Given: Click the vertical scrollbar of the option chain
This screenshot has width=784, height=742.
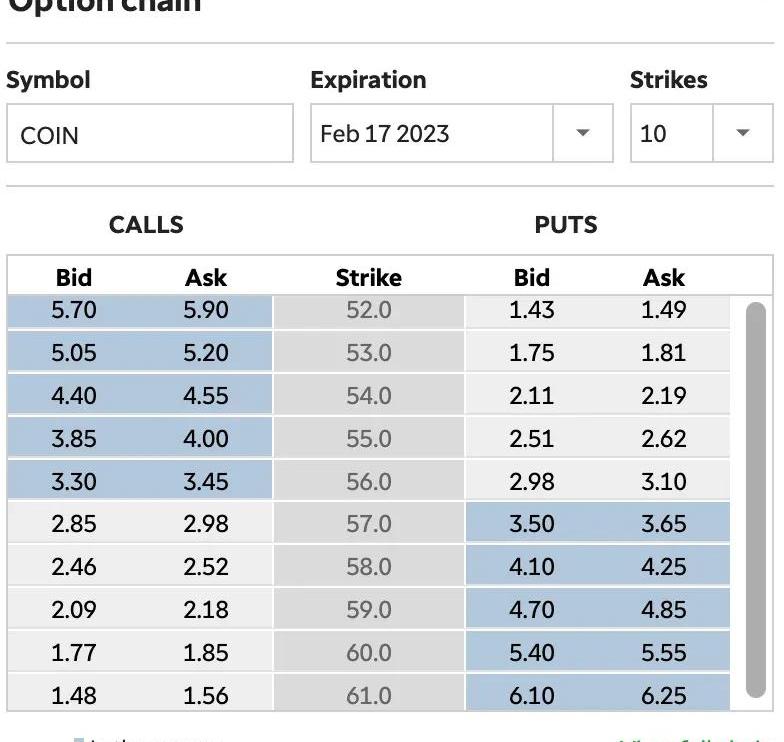Looking at the screenshot, I should pyautogui.click(x=756, y=500).
